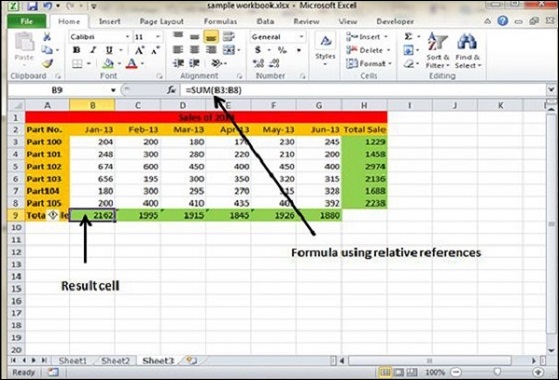Image resolution: width=559 pixels, height=380 pixels.
Task: Toggle Bold formatting
Action: point(76,50)
